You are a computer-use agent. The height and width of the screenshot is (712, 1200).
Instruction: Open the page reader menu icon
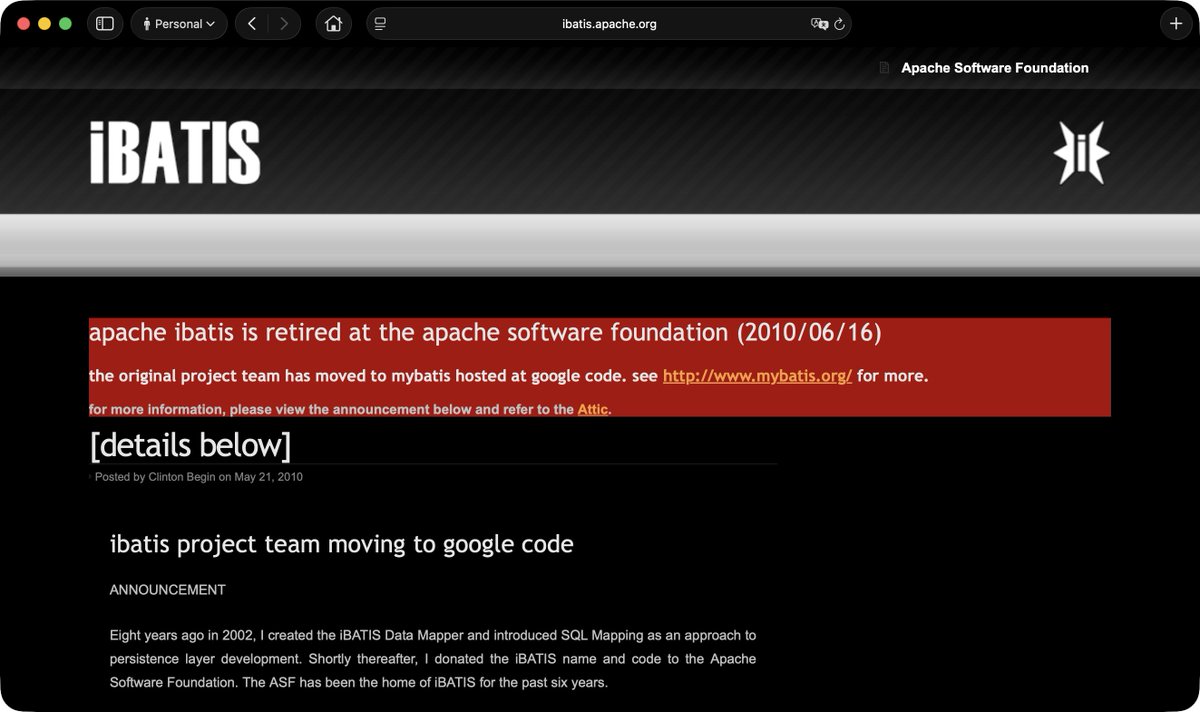click(x=380, y=24)
